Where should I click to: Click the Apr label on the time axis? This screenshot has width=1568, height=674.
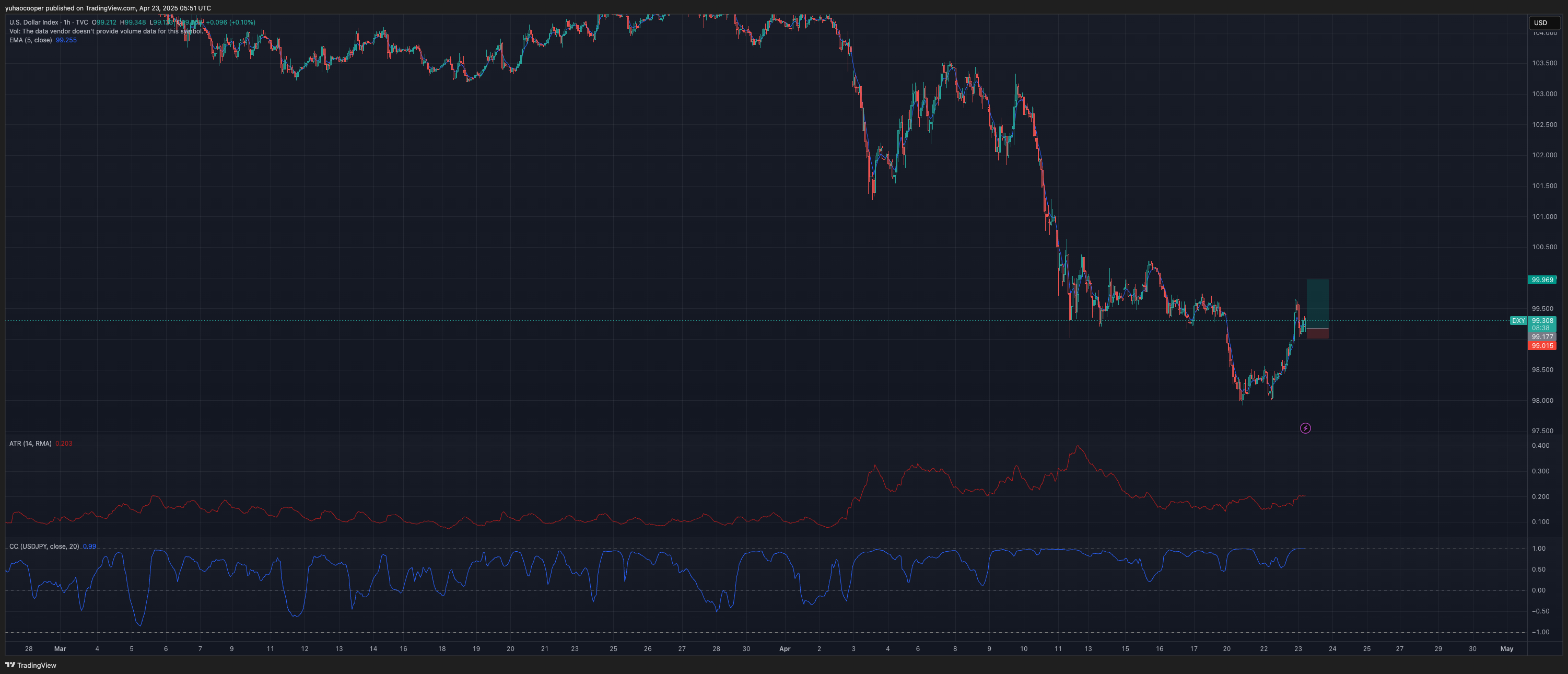click(785, 648)
